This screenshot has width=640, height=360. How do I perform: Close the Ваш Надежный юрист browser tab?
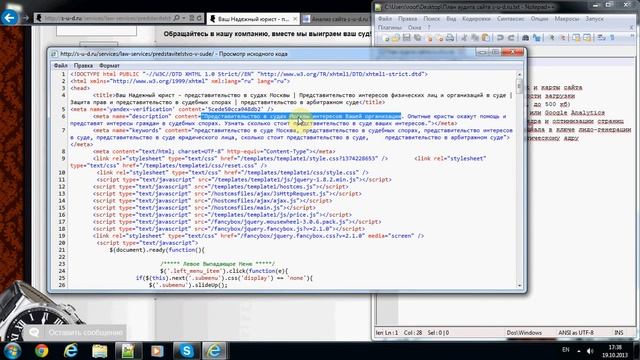pos(295,19)
